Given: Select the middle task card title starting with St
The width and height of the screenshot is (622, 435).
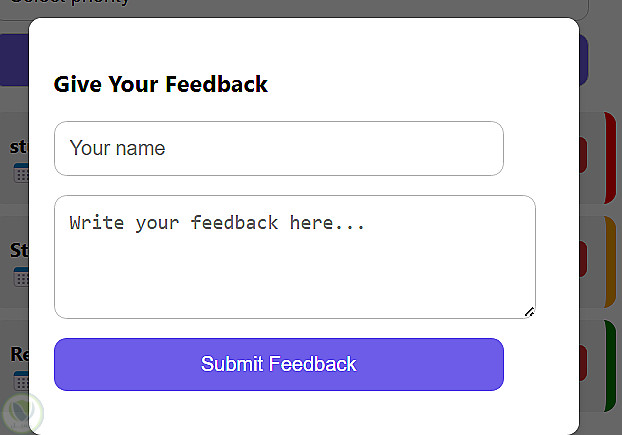Looking at the screenshot, I should pyautogui.click(x=18, y=250).
